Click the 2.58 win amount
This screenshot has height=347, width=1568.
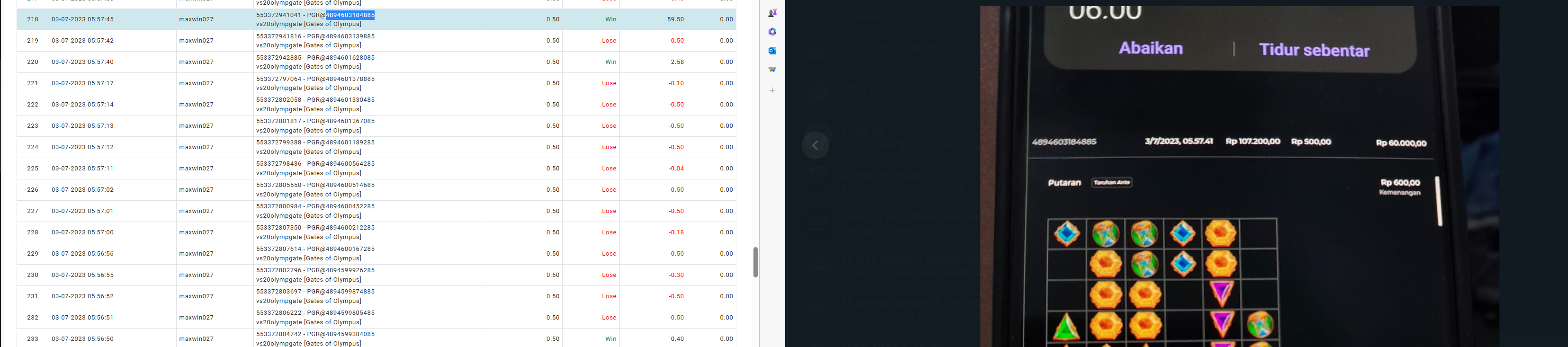pyautogui.click(x=678, y=62)
